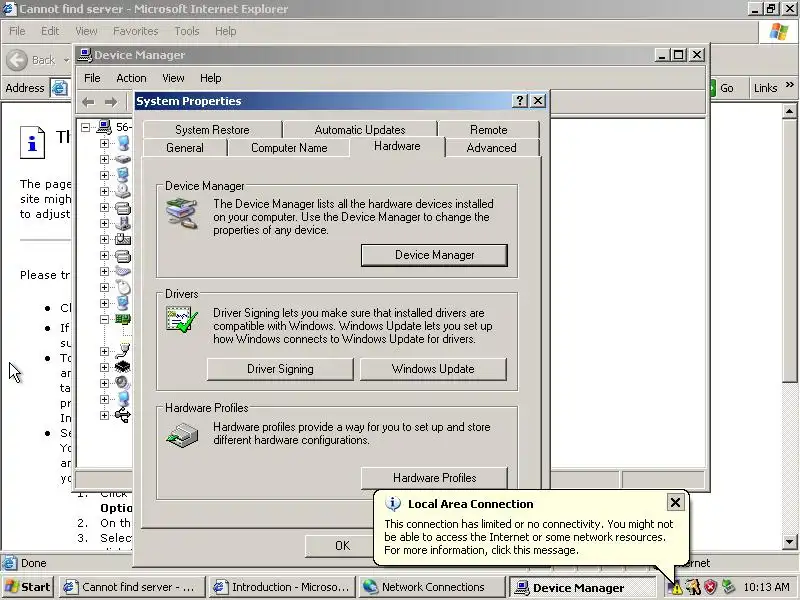Screen dimensions: 800x600
Task: Open the Help menu in Device Manager
Action: coord(210,78)
